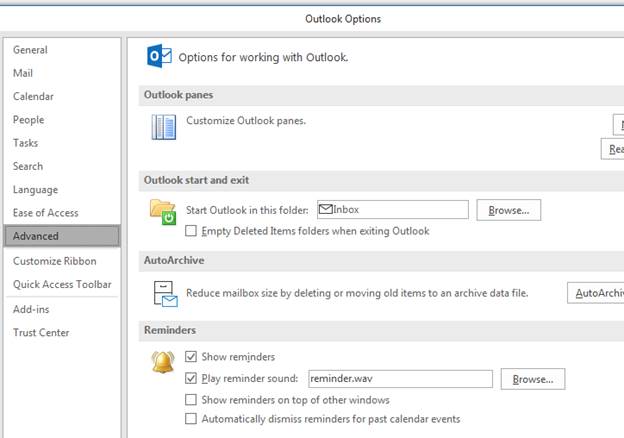This screenshot has width=624, height=438.
Task: Go to Add-ins category
Action: pos(62,309)
